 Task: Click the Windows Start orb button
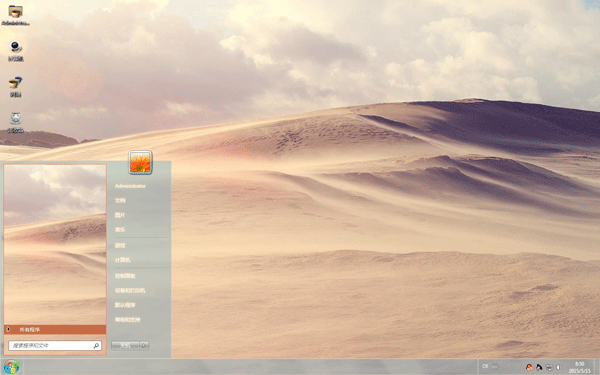pyautogui.click(x=11, y=367)
